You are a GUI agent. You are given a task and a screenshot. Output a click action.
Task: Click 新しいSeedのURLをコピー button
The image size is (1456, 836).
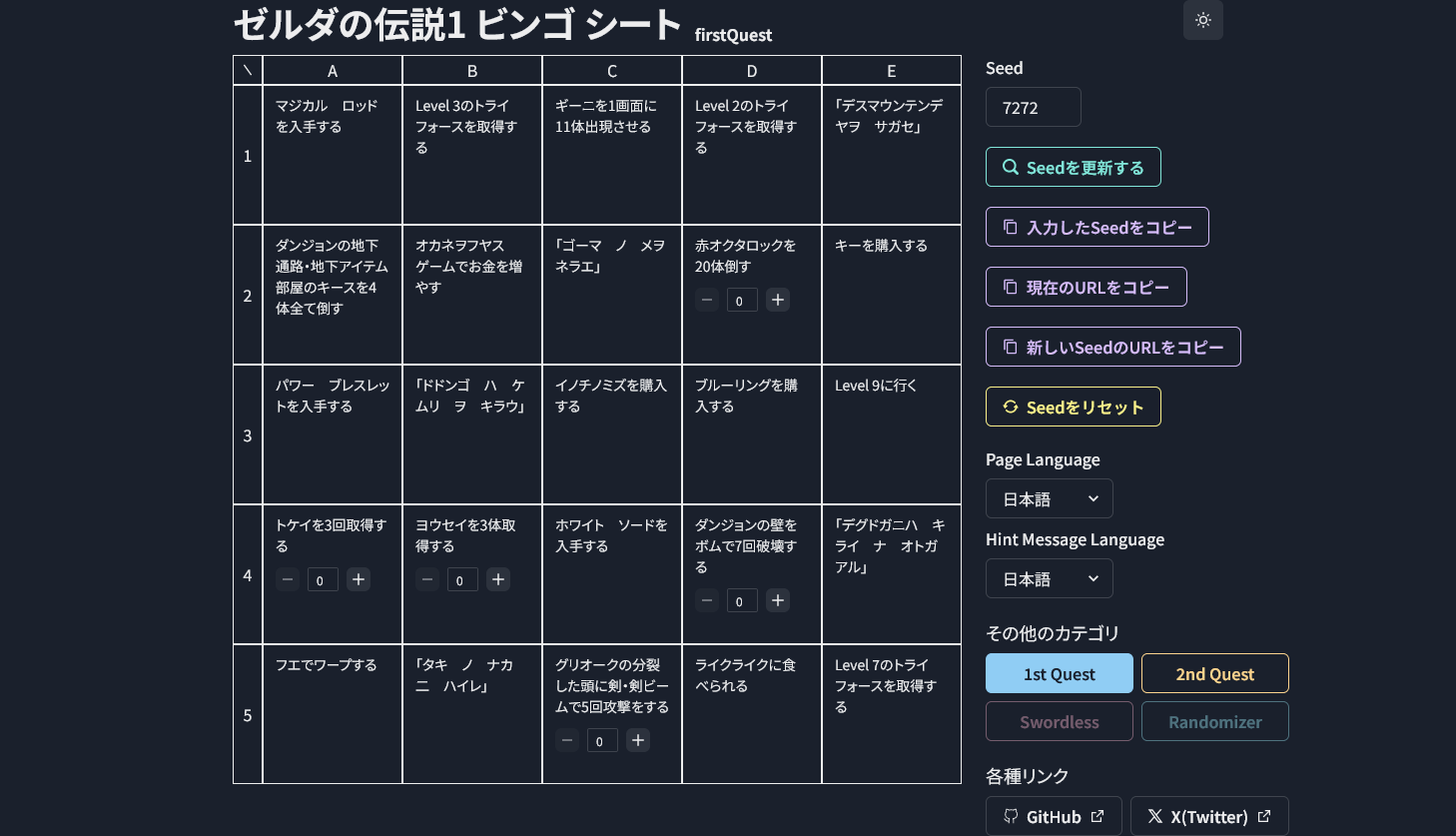[1113, 347]
